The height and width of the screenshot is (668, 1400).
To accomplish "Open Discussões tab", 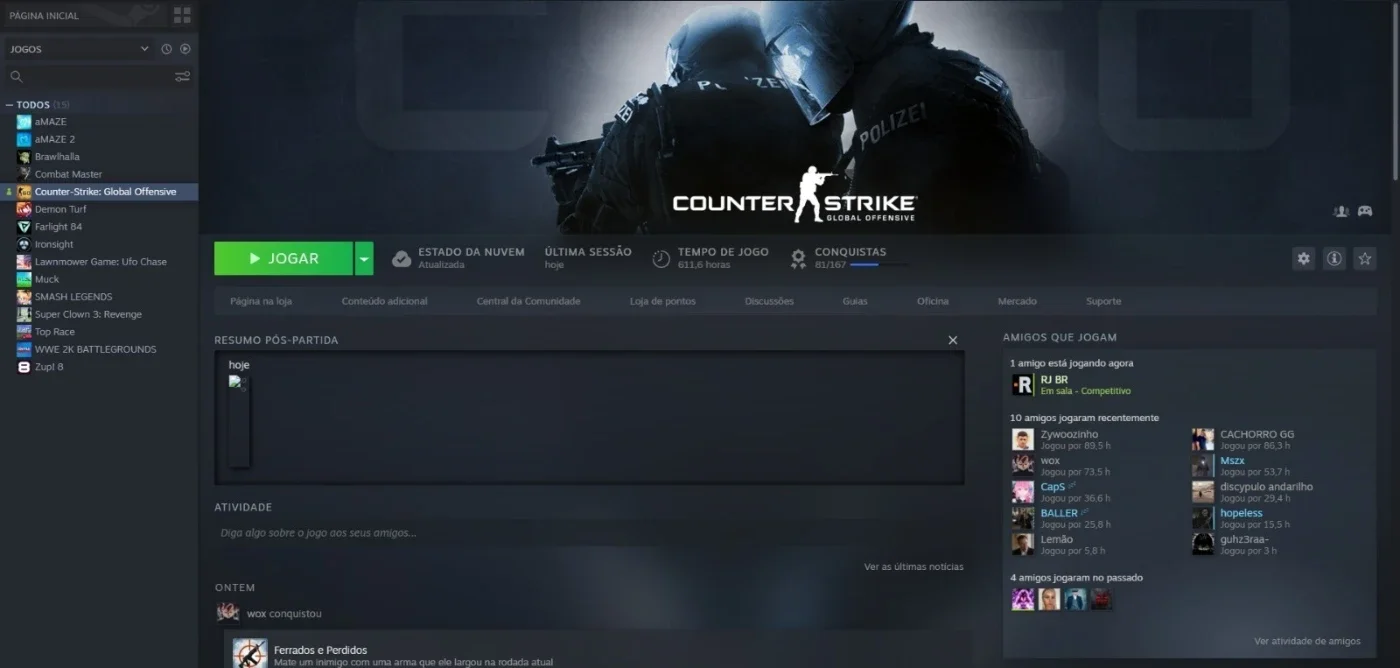I will click(769, 301).
